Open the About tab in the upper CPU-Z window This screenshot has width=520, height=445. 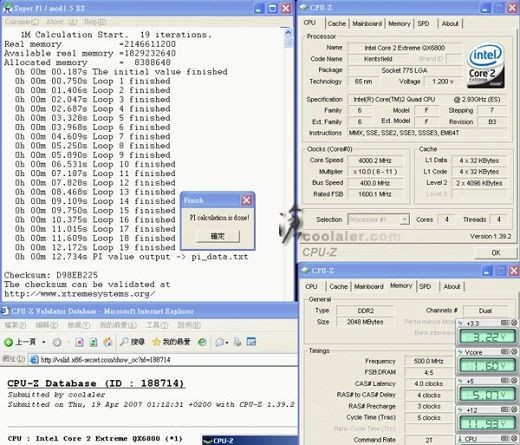(x=450, y=24)
